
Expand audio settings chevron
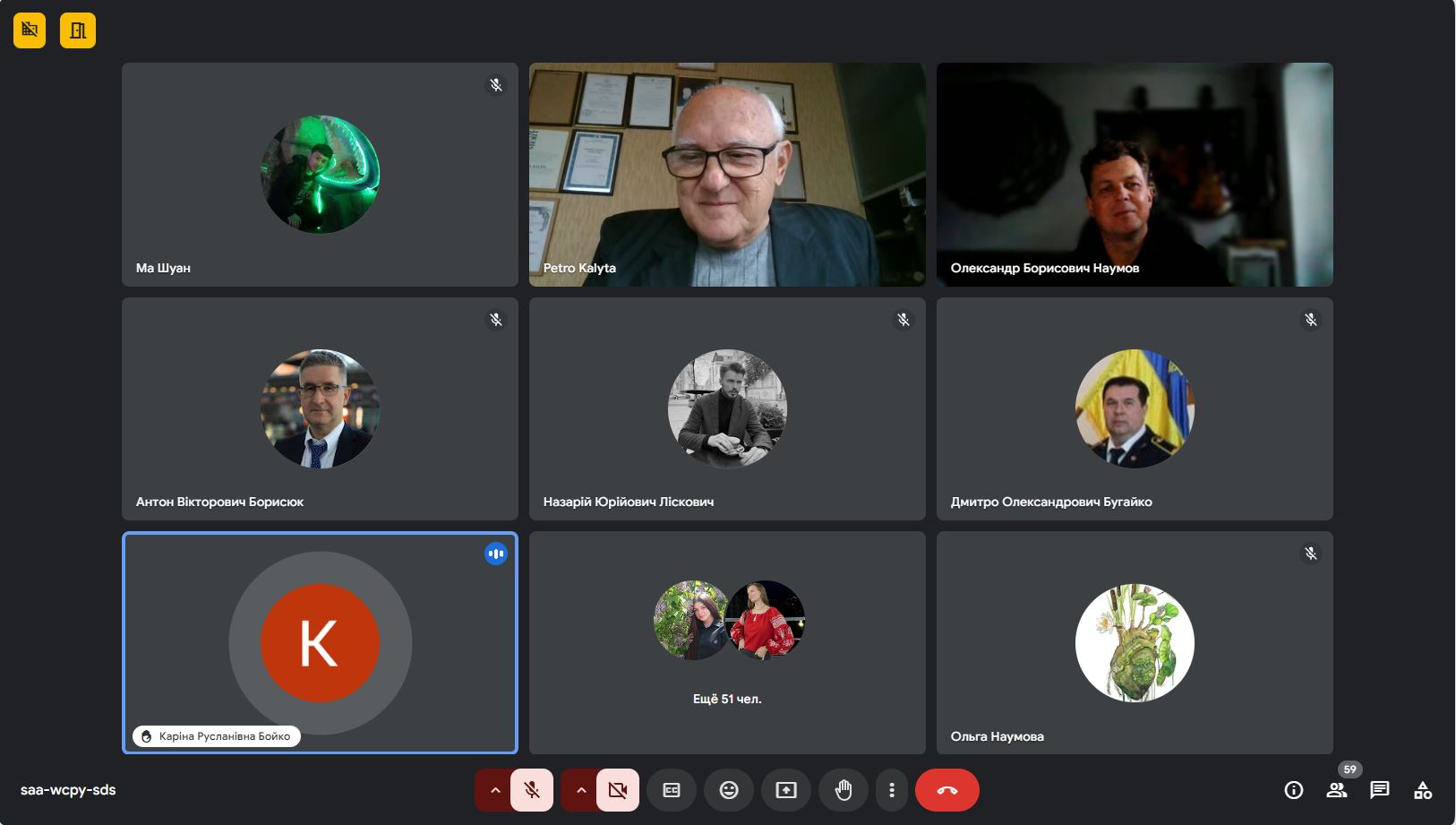(494, 790)
